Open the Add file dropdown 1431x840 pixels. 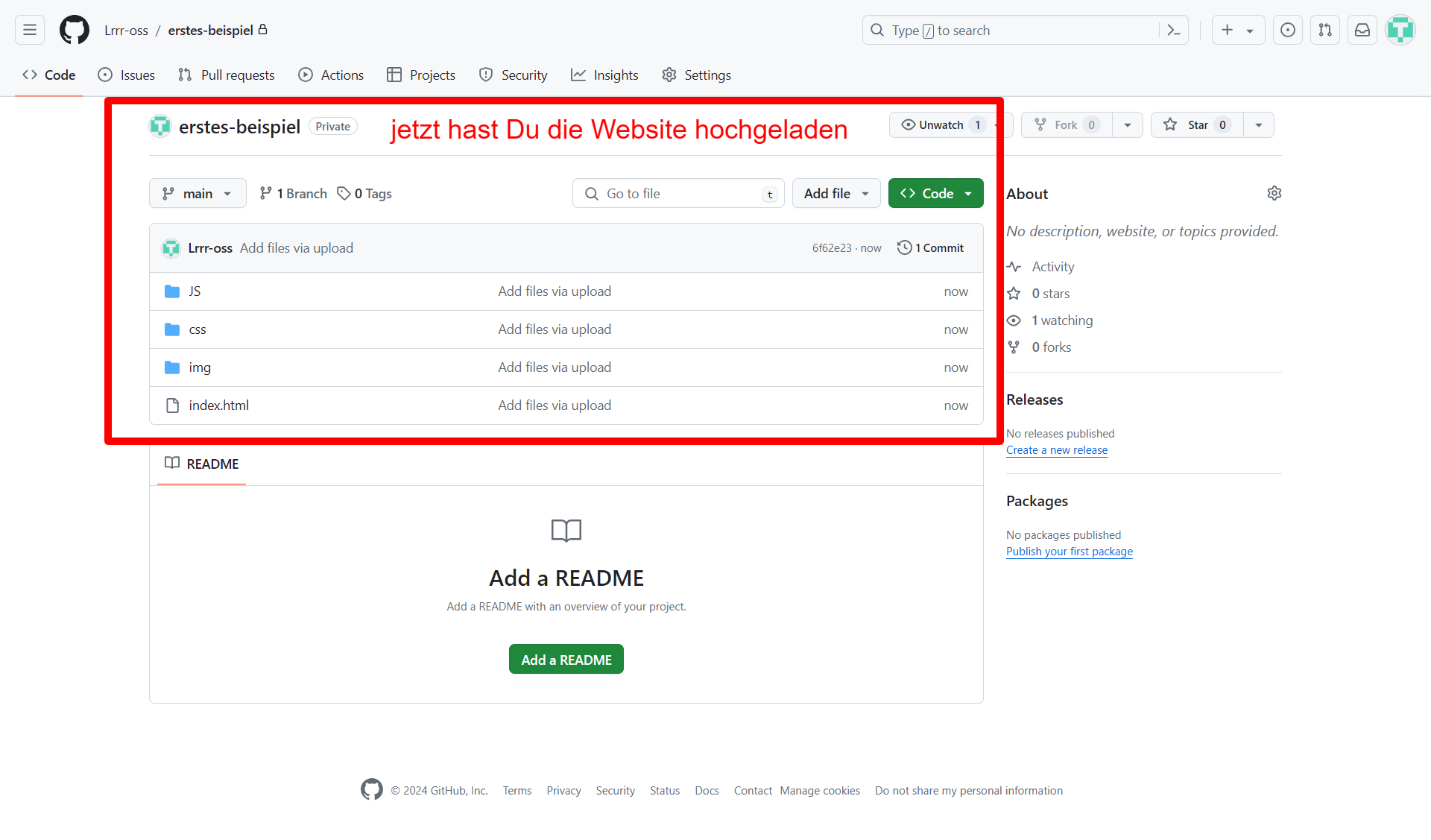835,194
